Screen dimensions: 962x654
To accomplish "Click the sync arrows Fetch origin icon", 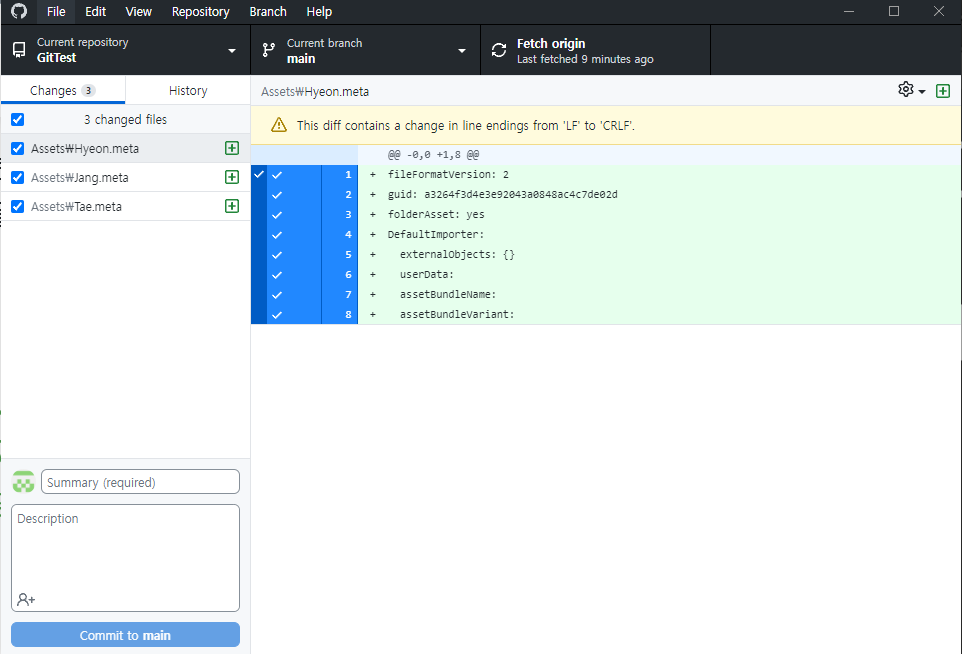I will (499, 50).
